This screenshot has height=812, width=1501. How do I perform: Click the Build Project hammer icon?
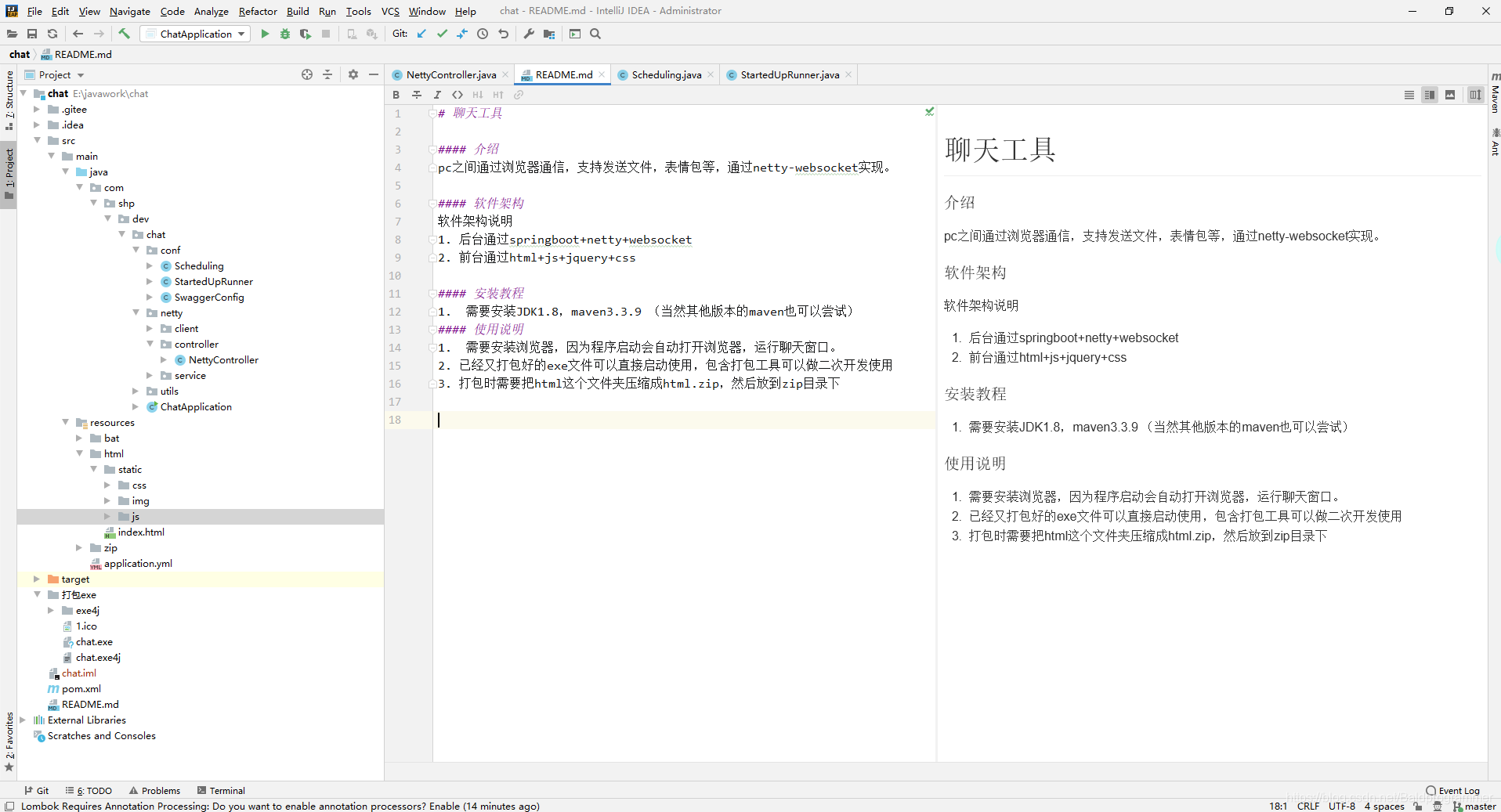pos(124,34)
